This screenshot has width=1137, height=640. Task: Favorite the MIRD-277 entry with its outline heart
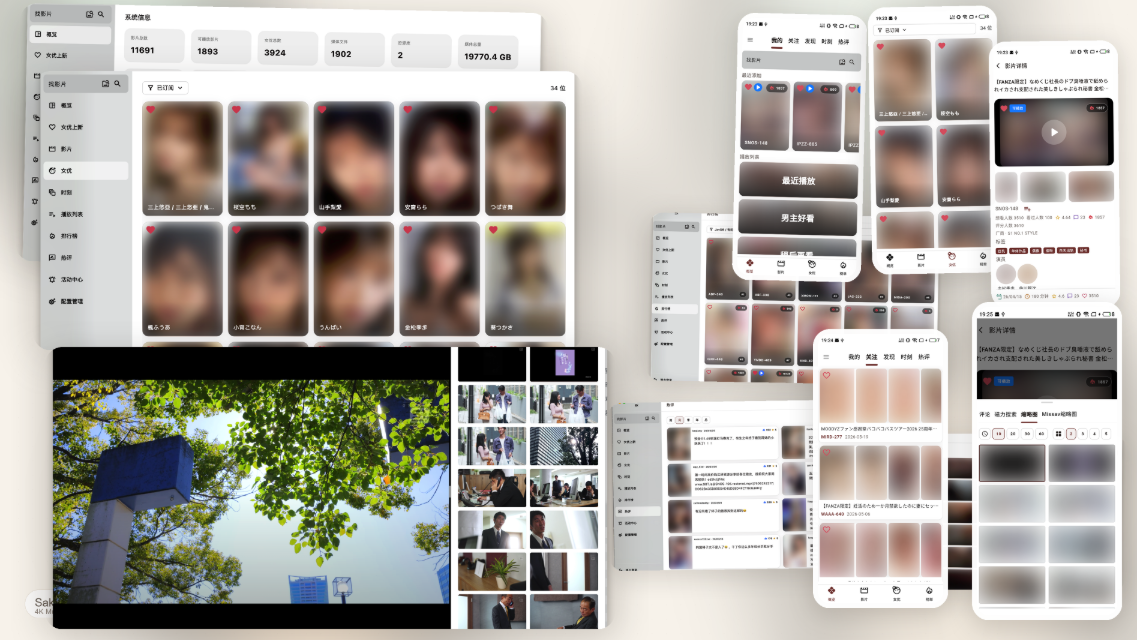827,375
